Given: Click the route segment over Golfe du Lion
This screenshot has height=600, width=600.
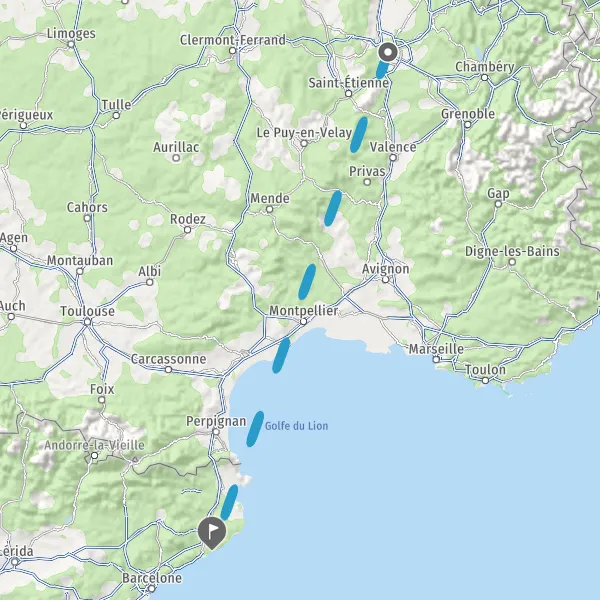Looking at the screenshot, I should pos(255,429).
